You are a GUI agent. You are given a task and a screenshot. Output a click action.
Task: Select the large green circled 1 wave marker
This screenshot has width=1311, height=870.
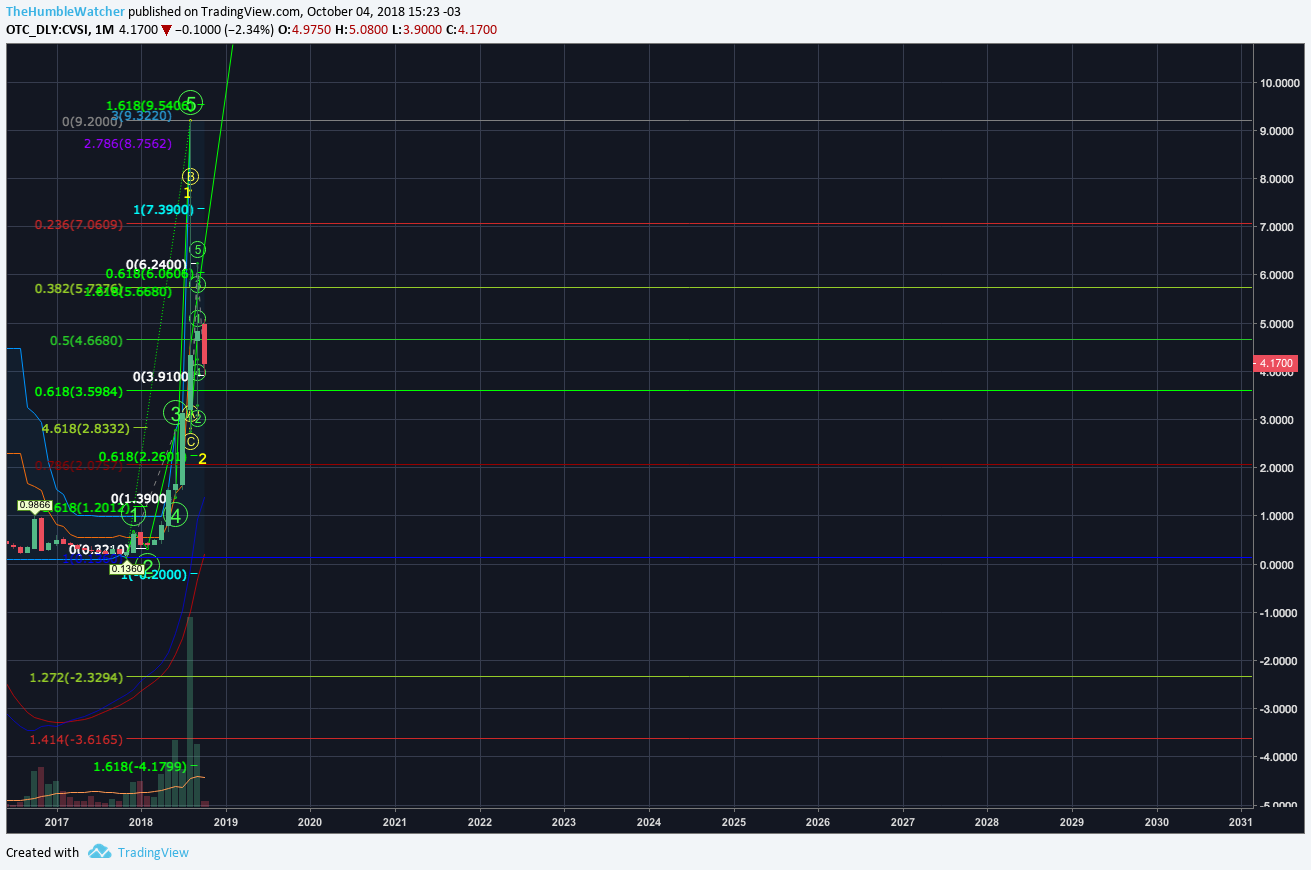pos(133,516)
